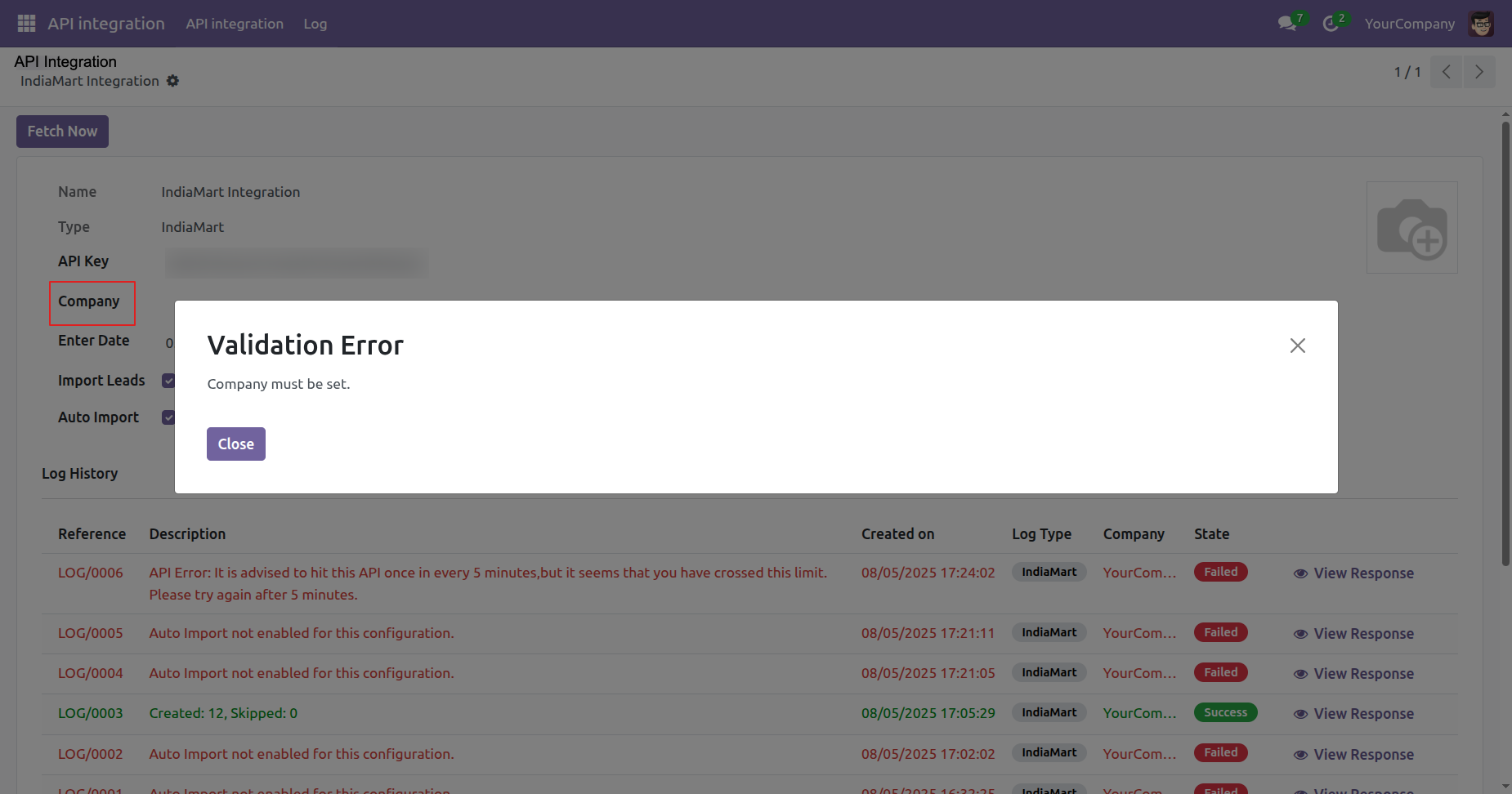
Task: Click the Success badge on LOG/0003
Action: point(1226,712)
